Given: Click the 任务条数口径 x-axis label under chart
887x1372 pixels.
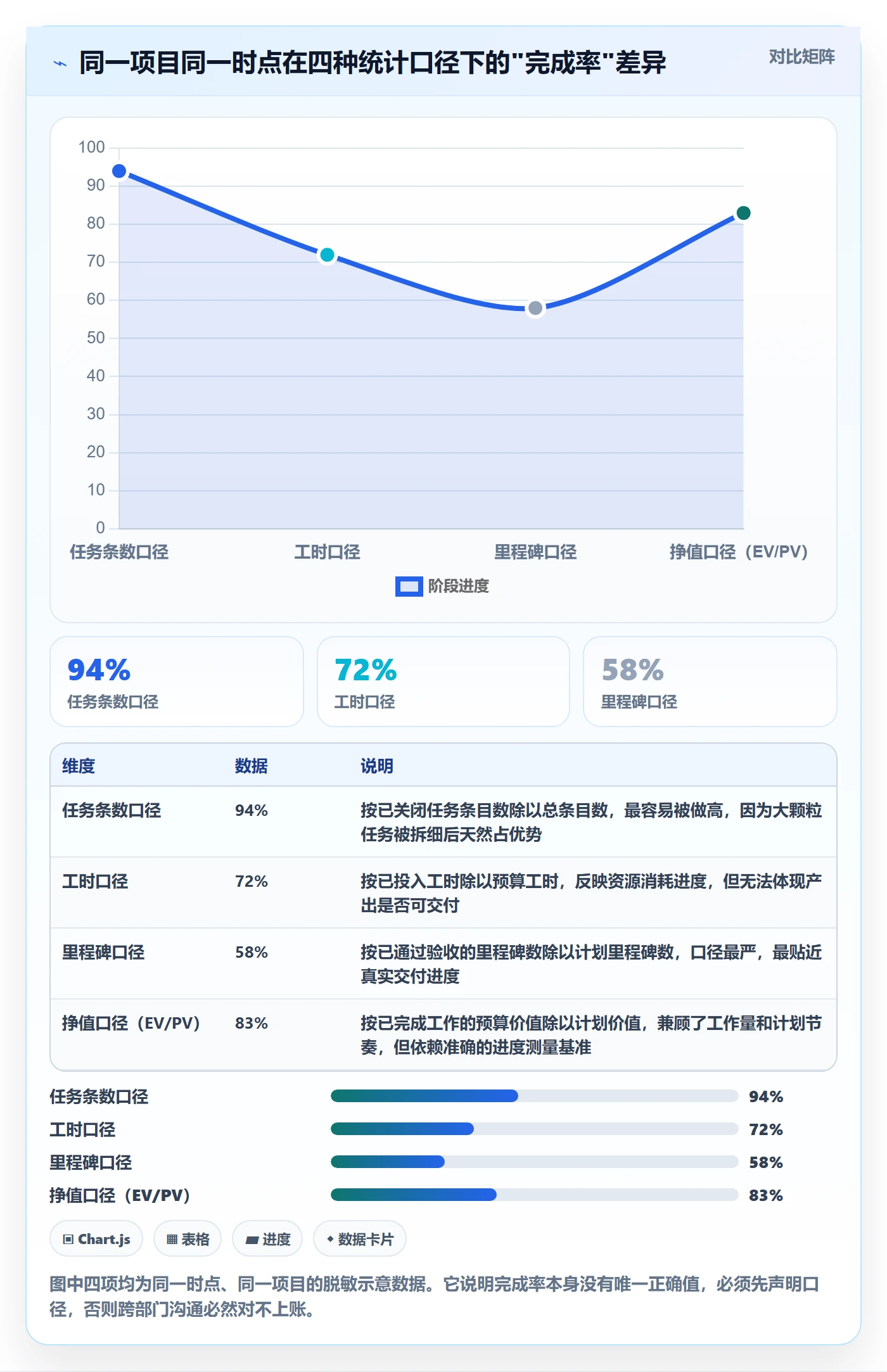Looking at the screenshot, I should pyautogui.click(x=119, y=552).
